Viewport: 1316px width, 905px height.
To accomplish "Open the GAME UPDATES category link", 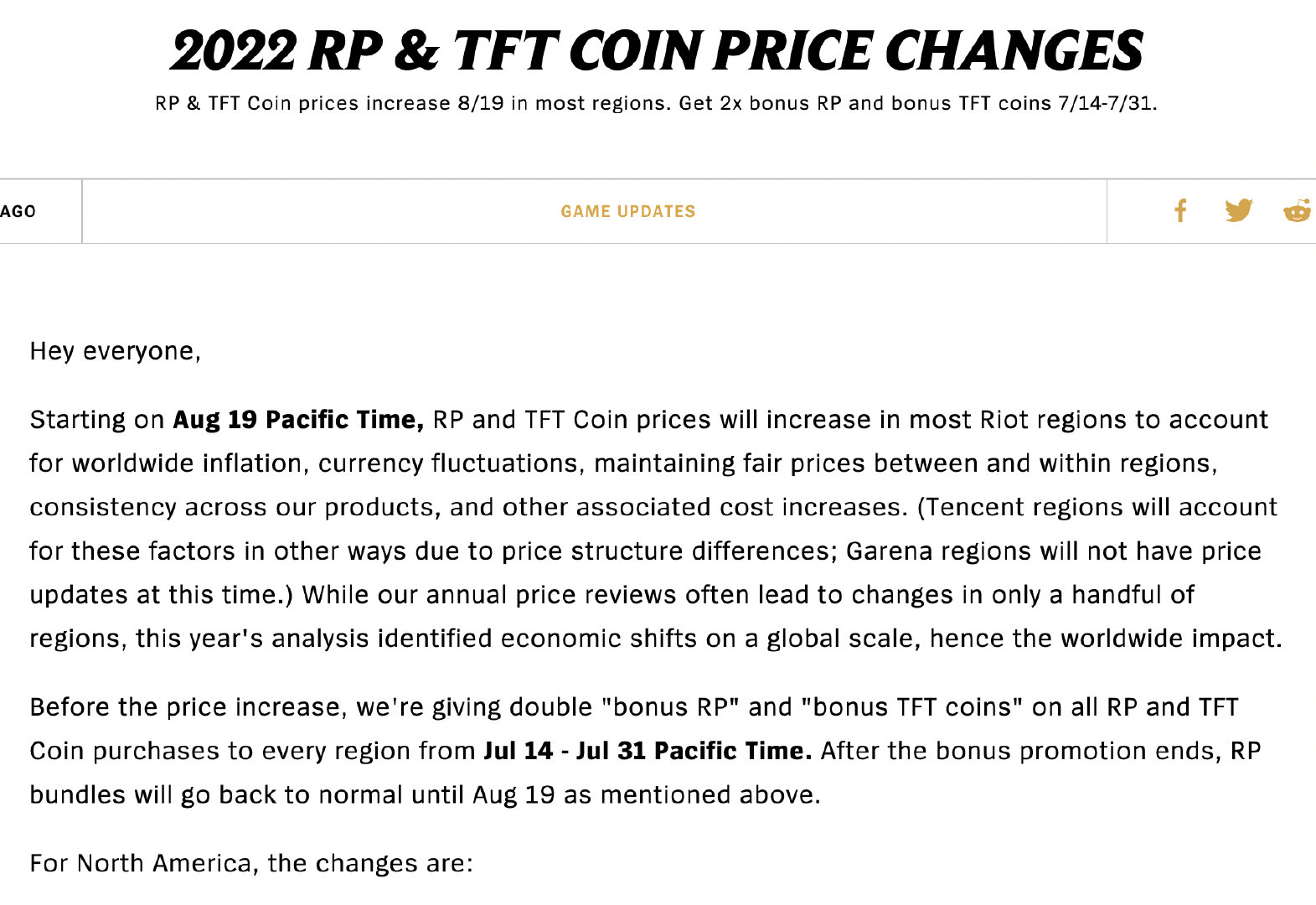I will pyautogui.click(x=627, y=211).
